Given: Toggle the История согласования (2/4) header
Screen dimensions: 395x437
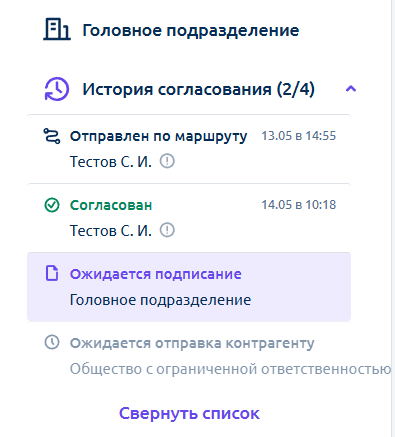Looking at the screenshot, I should 198,89.
